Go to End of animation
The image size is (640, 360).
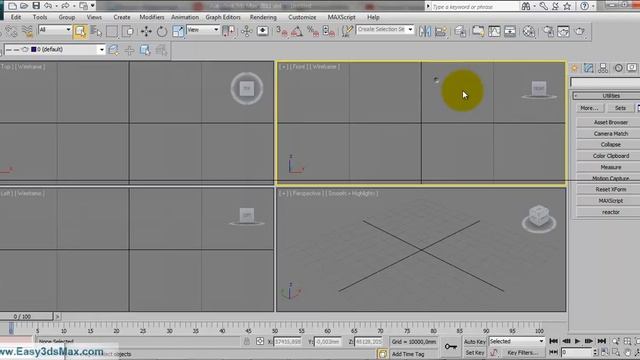(602, 341)
